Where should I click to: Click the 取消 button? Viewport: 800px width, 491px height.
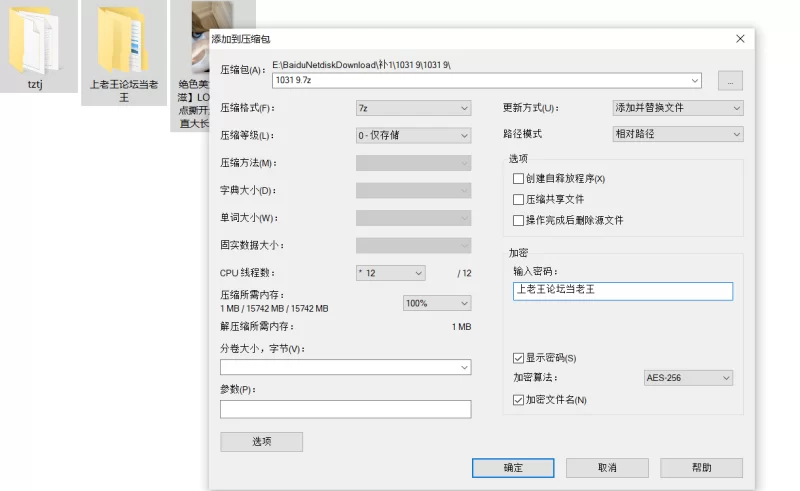(607, 468)
